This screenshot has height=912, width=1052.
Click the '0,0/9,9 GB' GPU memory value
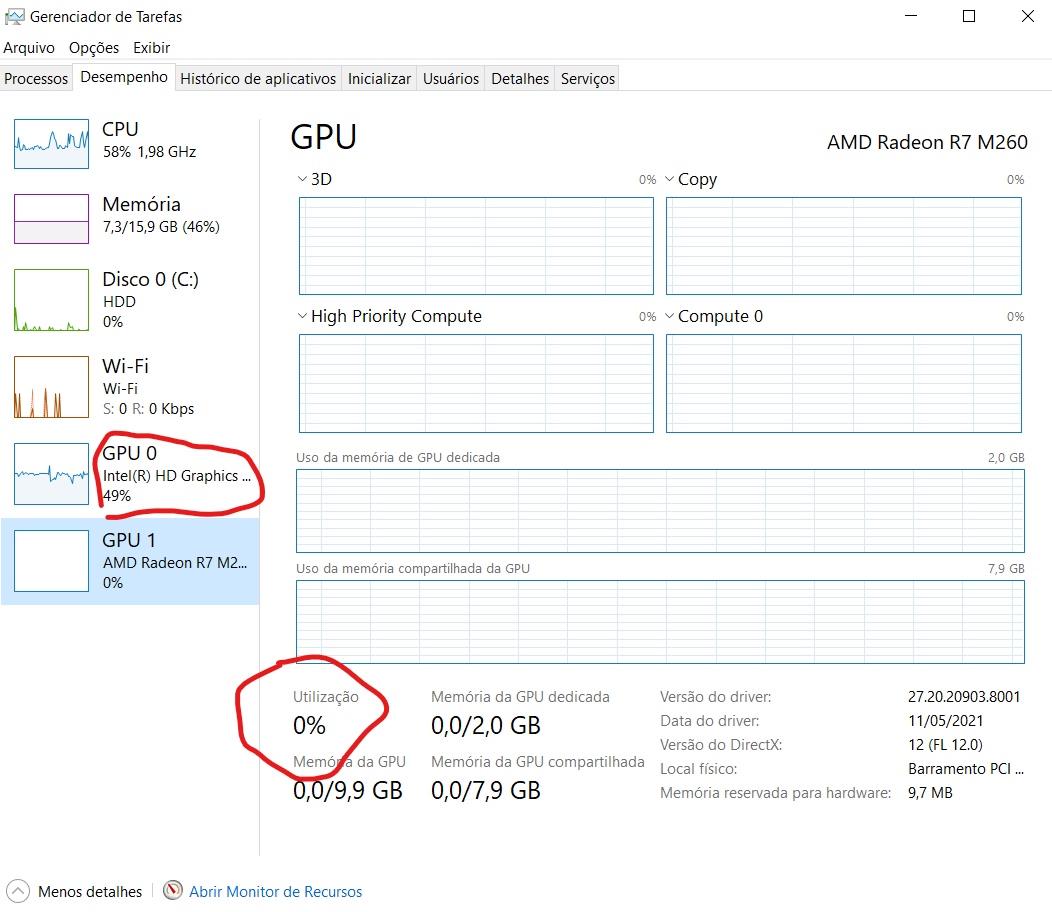click(348, 791)
